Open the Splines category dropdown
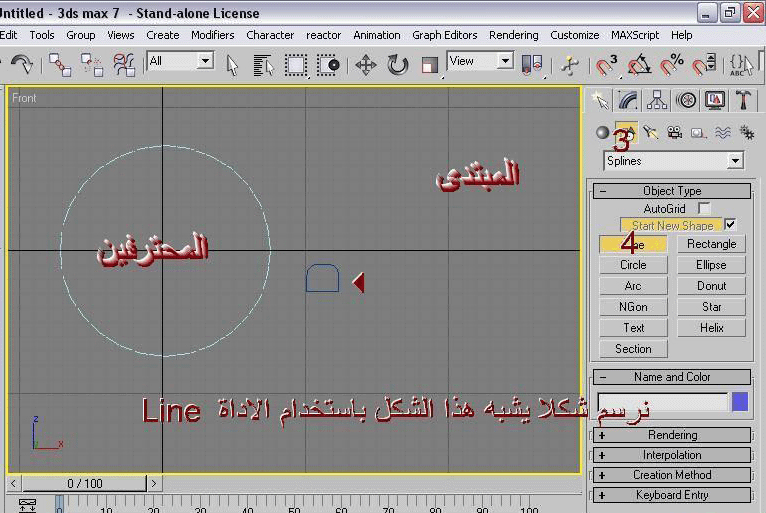Screen dimensions: 766x513 735,161
